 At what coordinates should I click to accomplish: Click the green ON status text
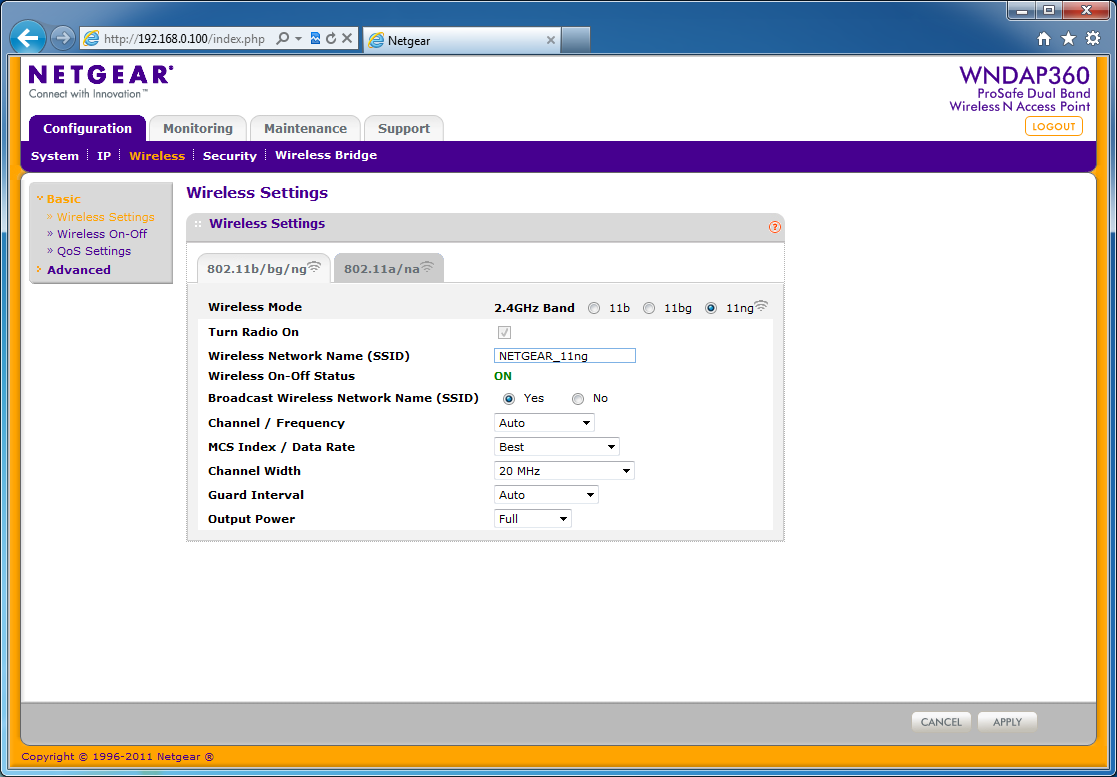coord(503,376)
